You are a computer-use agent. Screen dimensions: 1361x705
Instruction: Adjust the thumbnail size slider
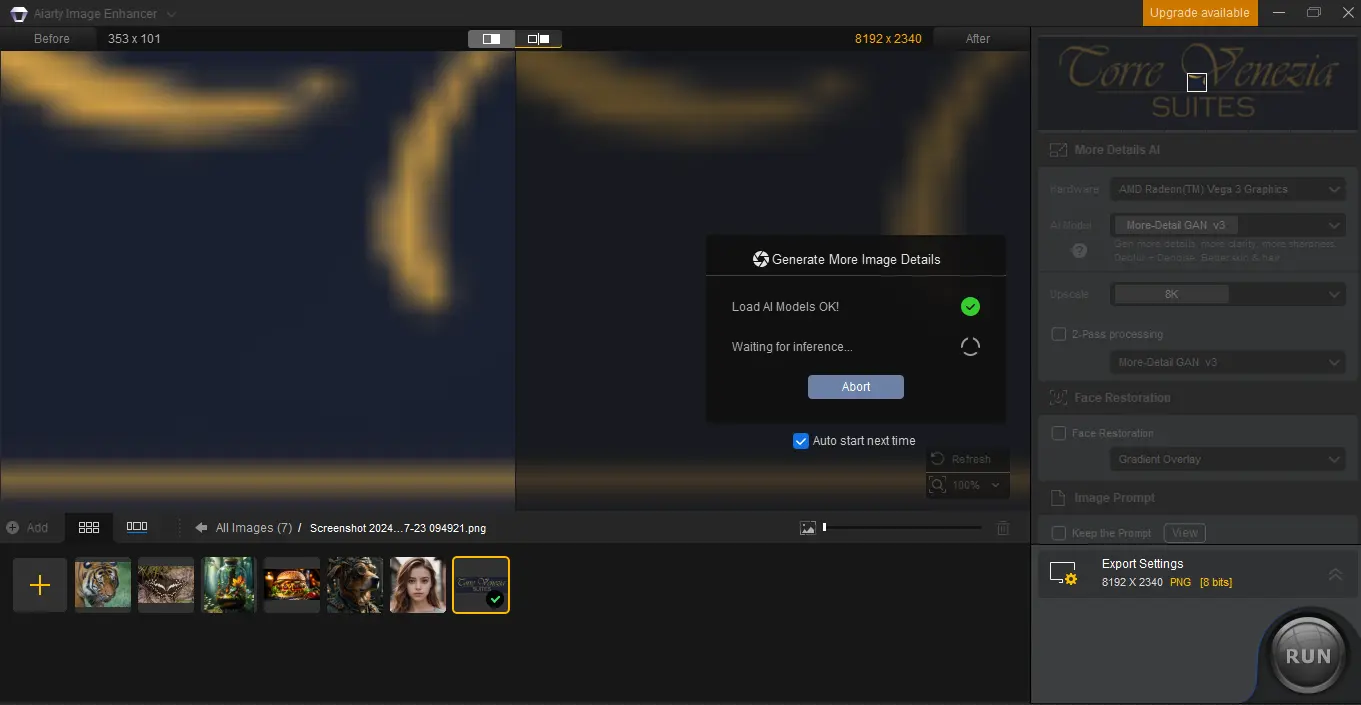(x=901, y=527)
